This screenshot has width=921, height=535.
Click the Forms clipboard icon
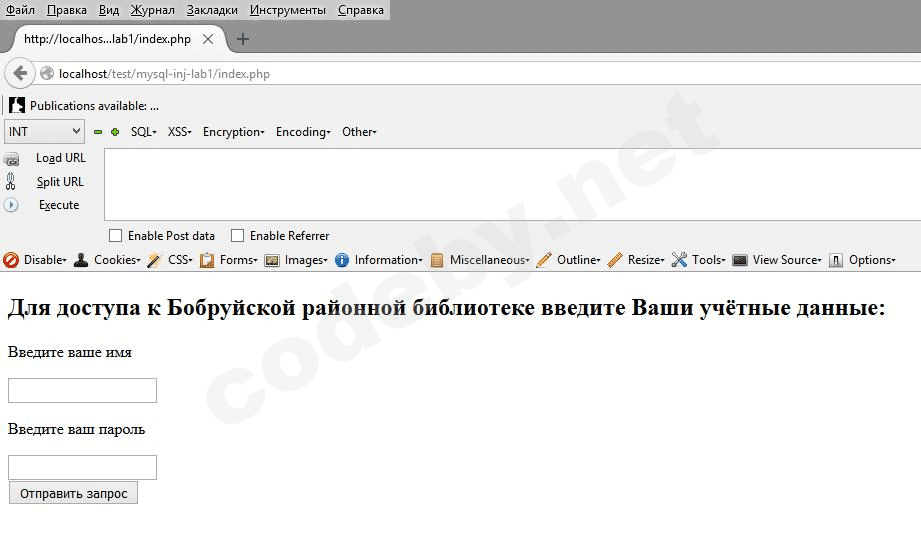[x=207, y=260]
